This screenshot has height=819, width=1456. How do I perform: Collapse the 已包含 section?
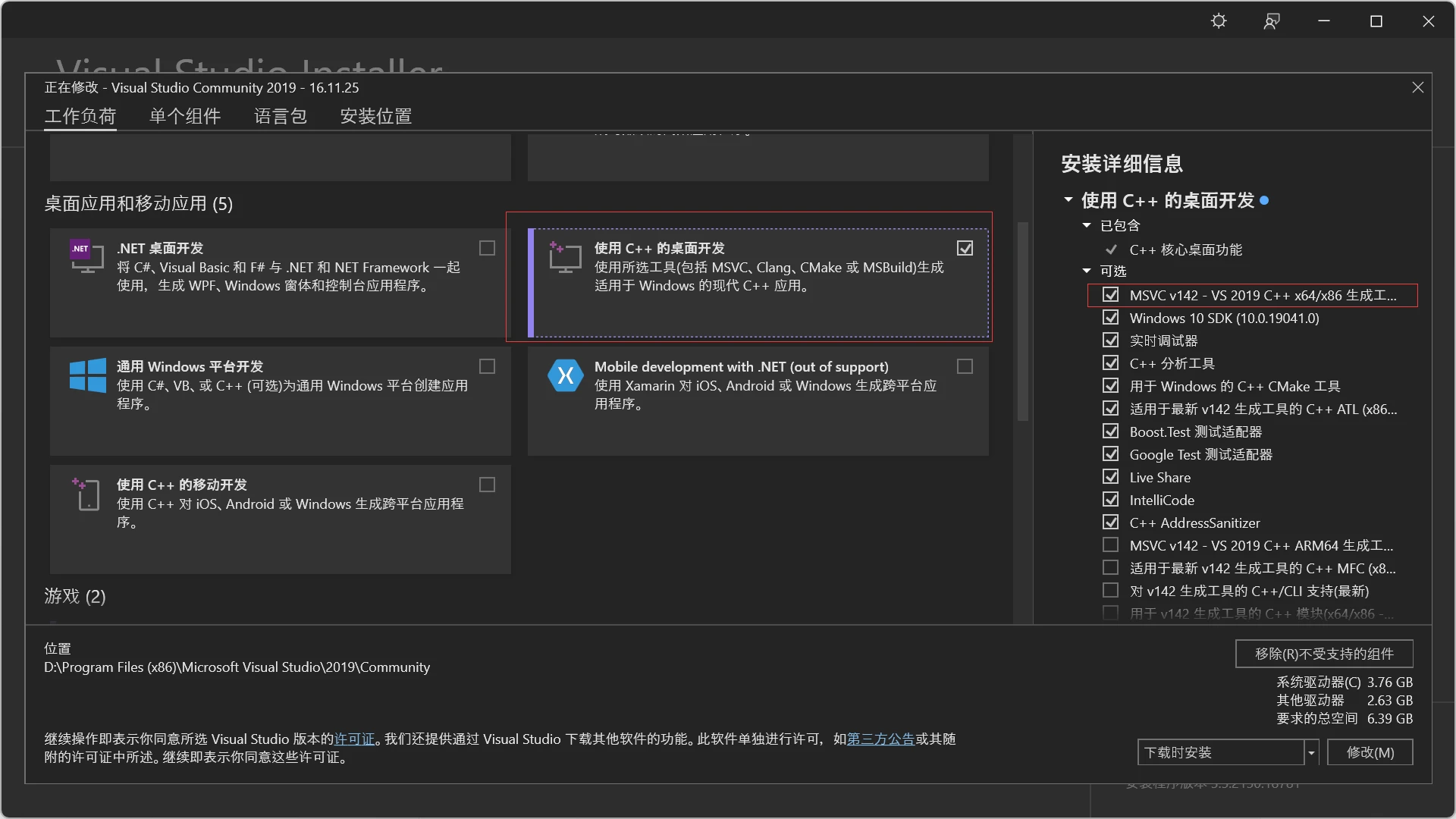point(1086,225)
